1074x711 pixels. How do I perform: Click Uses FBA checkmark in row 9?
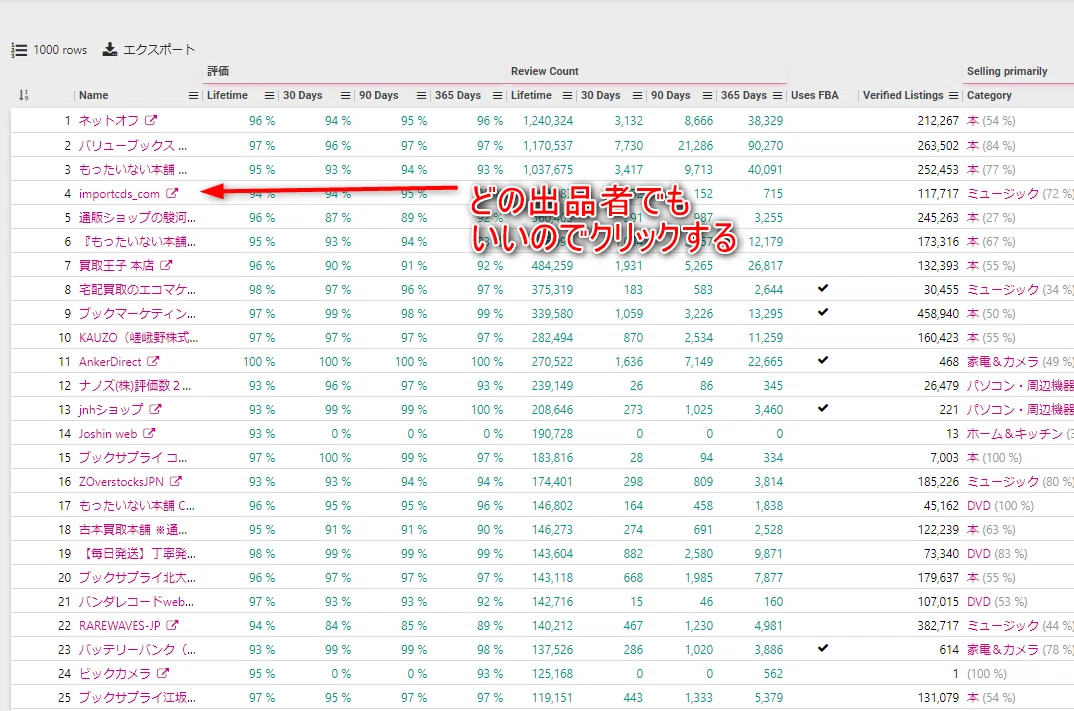pyautogui.click(x=823, y=312)
